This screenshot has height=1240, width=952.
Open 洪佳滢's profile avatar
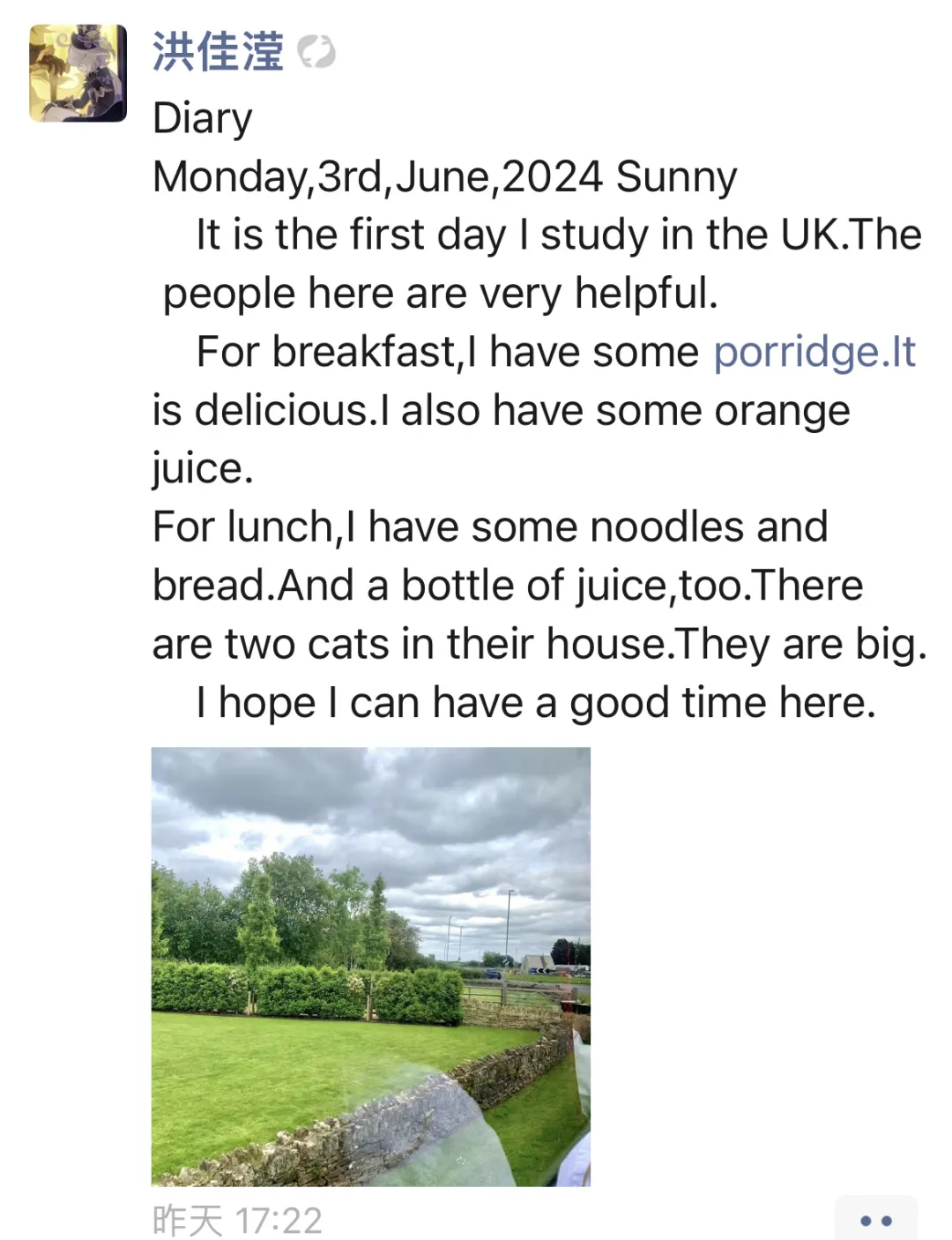78,72
